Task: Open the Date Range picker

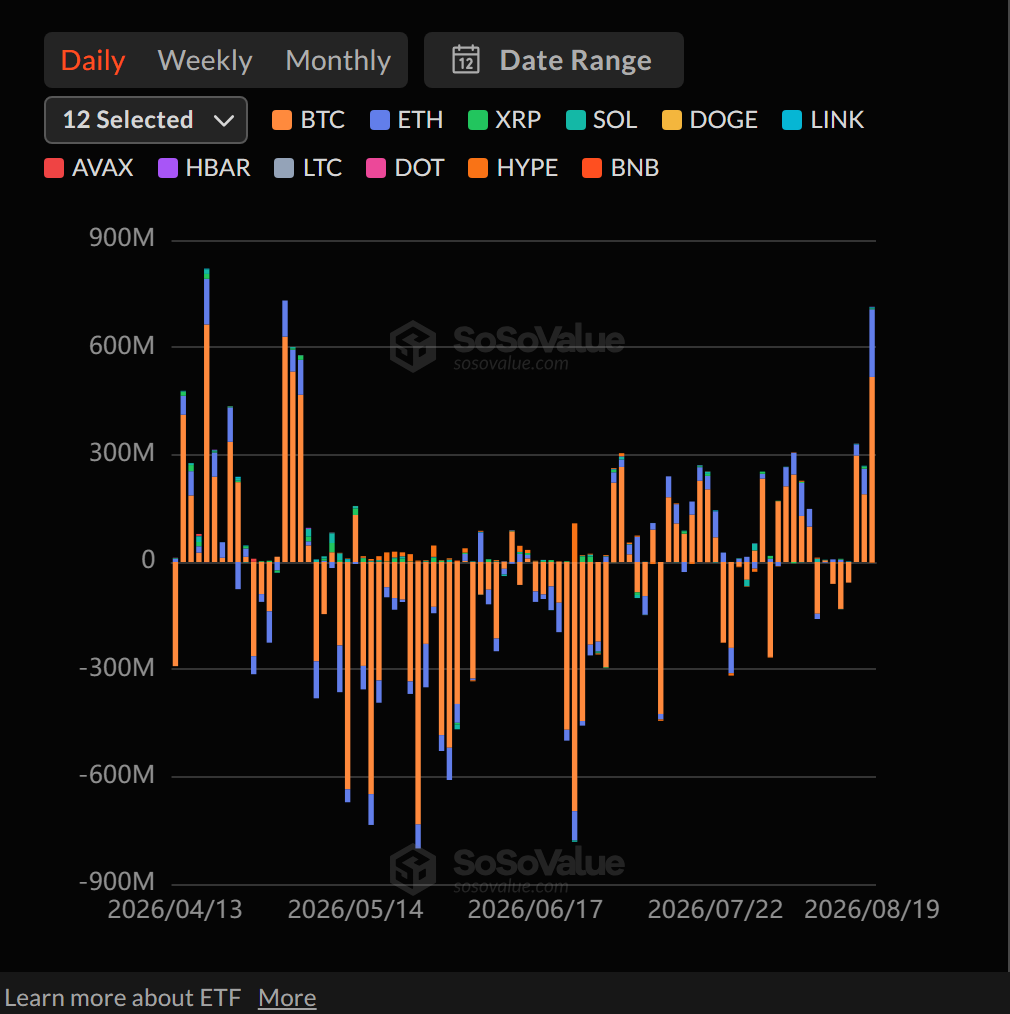Action: point(553,60)
